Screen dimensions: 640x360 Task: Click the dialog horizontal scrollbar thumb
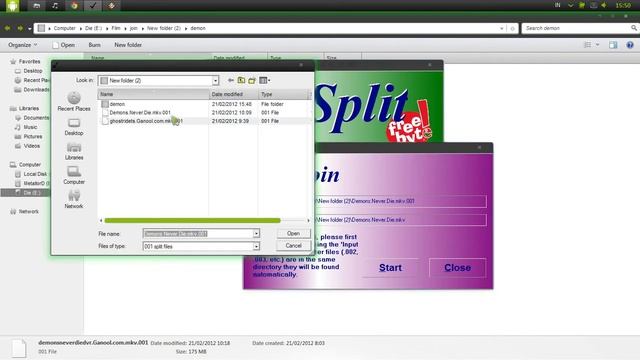click(x=192, y=220)
